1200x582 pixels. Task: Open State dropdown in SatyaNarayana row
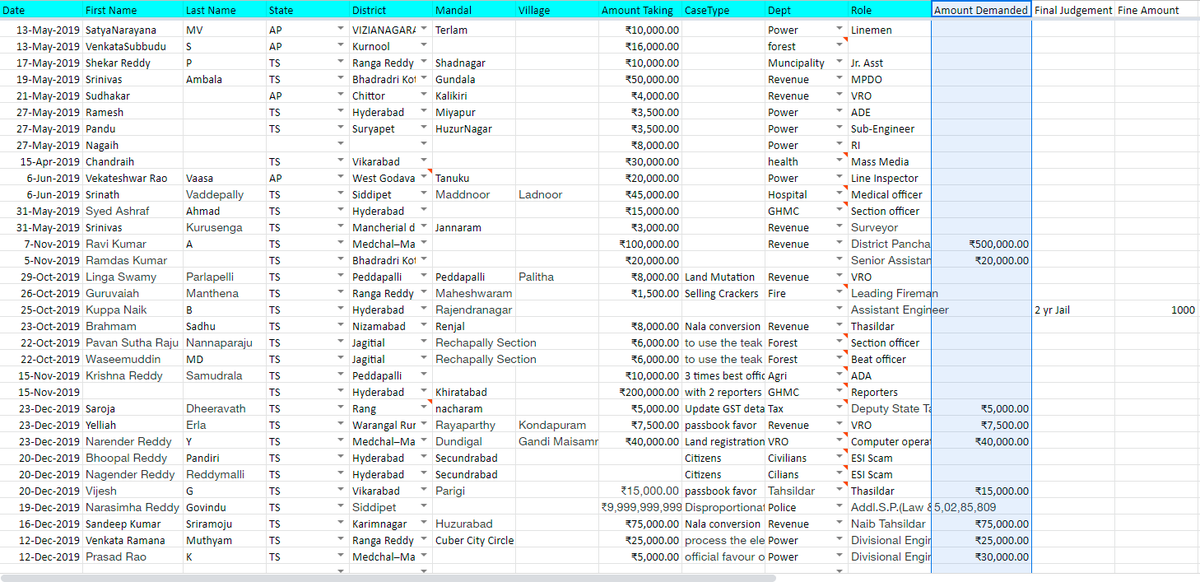click(341, 30)
